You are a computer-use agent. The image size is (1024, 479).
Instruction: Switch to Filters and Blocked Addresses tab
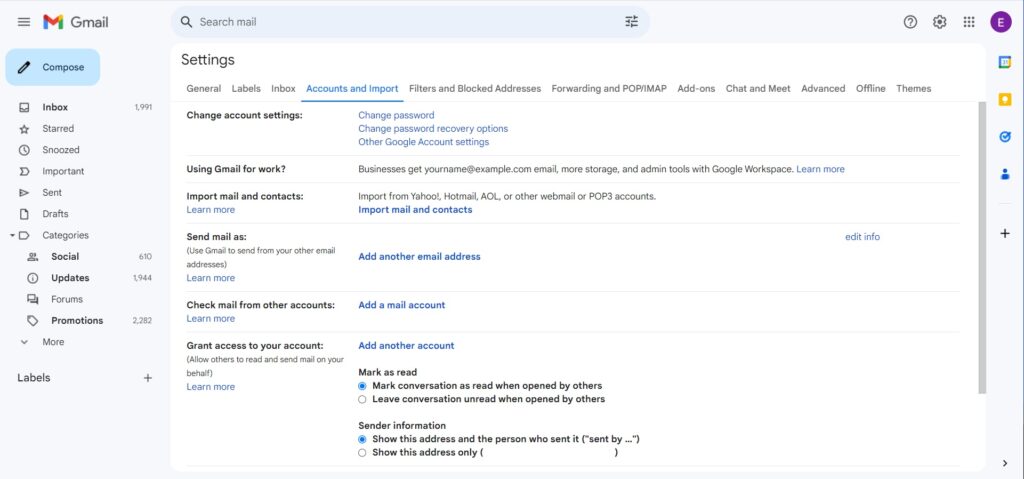475,89
